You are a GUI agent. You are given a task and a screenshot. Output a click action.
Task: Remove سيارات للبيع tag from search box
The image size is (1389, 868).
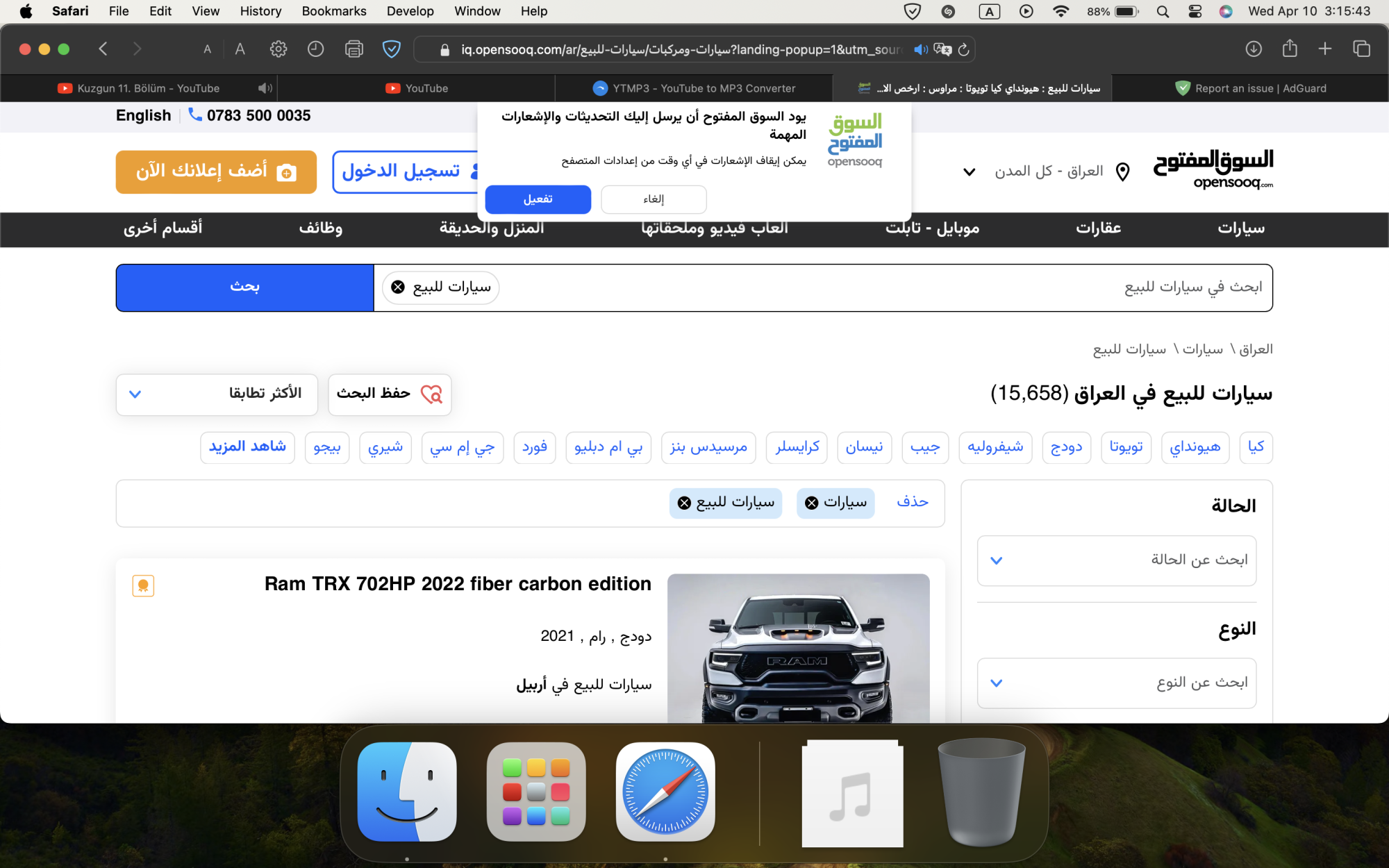(x=398, y=287)
